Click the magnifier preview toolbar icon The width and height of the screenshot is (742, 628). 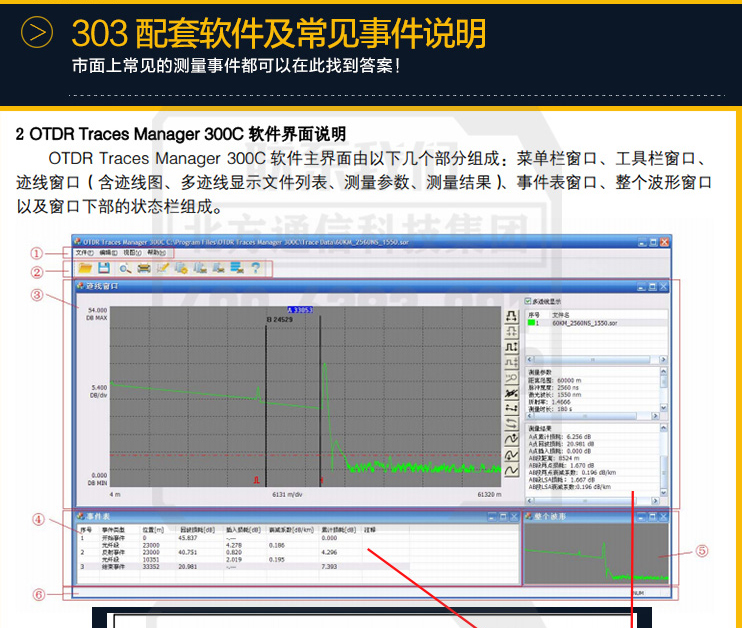coord(125,268)
